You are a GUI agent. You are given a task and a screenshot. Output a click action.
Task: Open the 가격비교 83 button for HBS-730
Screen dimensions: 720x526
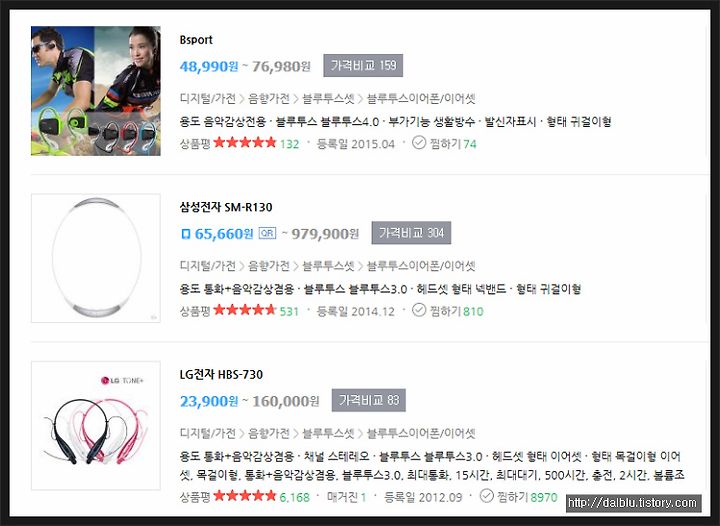(369, 400)
